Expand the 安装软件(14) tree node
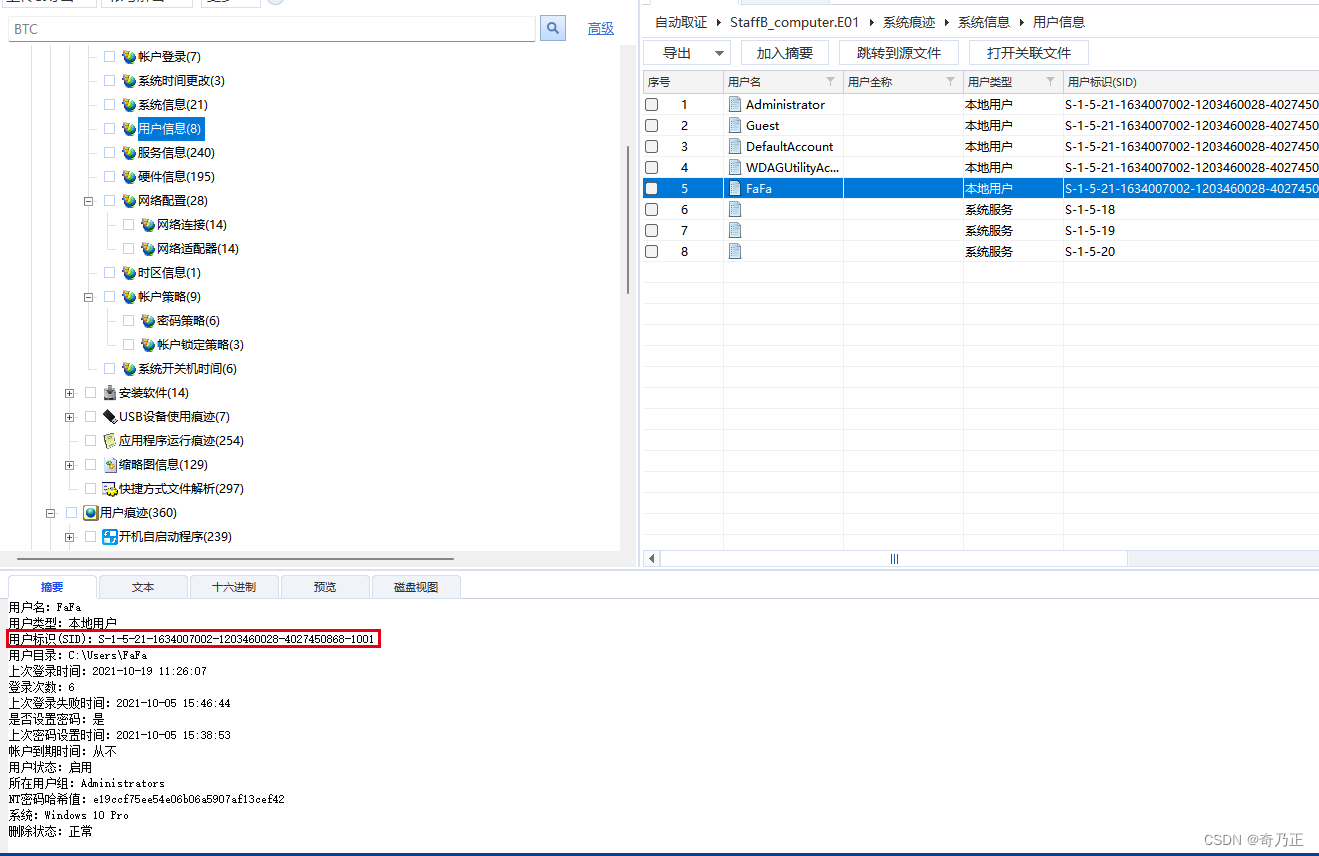Viewport: 1319px width, 856px height. (69, 393)
